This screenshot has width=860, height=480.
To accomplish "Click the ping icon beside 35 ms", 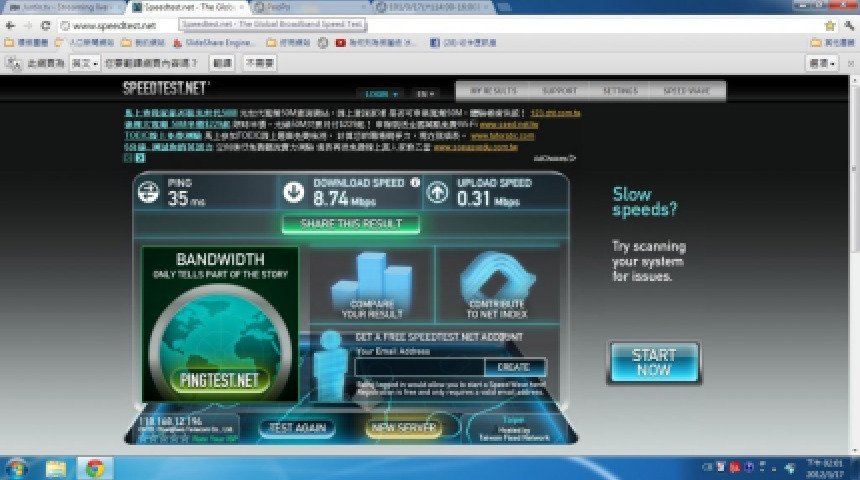I will (x=149, y=191).
